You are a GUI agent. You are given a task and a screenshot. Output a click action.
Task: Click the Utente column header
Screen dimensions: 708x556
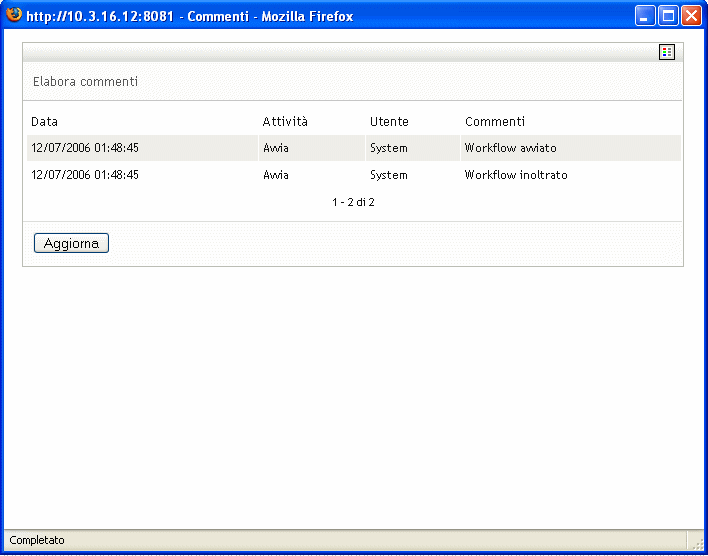389,121
